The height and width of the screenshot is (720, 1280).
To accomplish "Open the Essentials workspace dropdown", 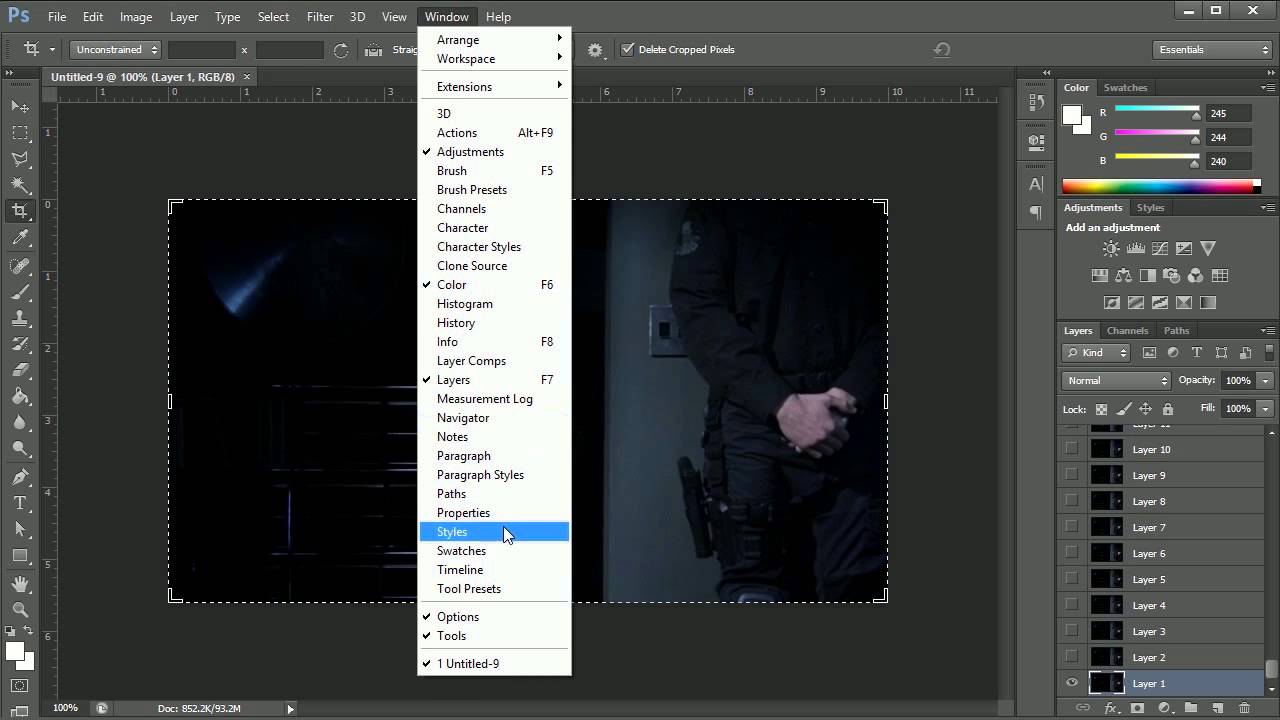I will [x=1211, y=49].
